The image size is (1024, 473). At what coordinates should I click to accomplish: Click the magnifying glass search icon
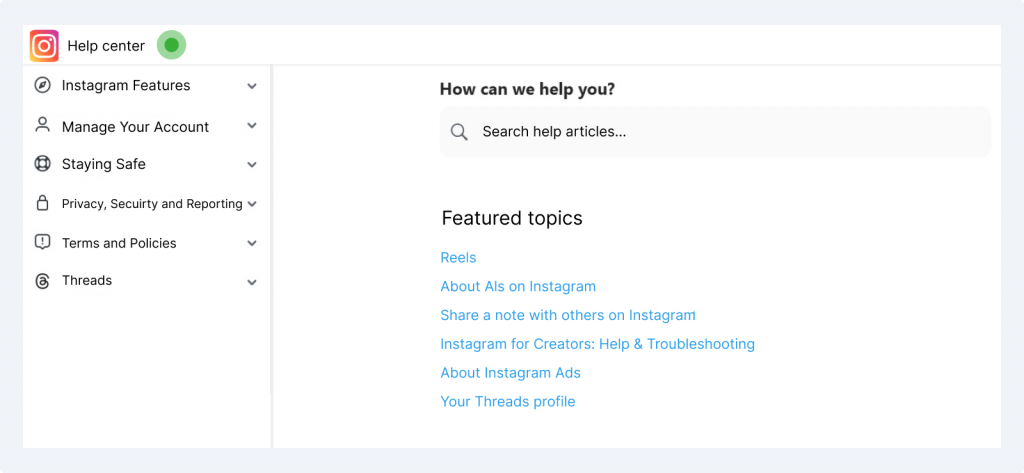pos(460,132)
